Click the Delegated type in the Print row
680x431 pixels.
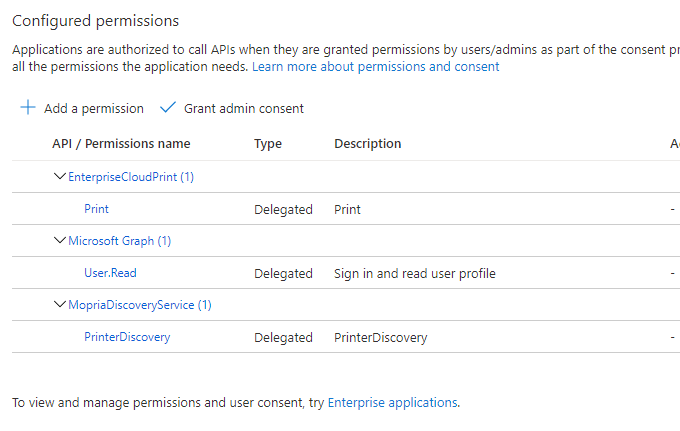[283, 209]
